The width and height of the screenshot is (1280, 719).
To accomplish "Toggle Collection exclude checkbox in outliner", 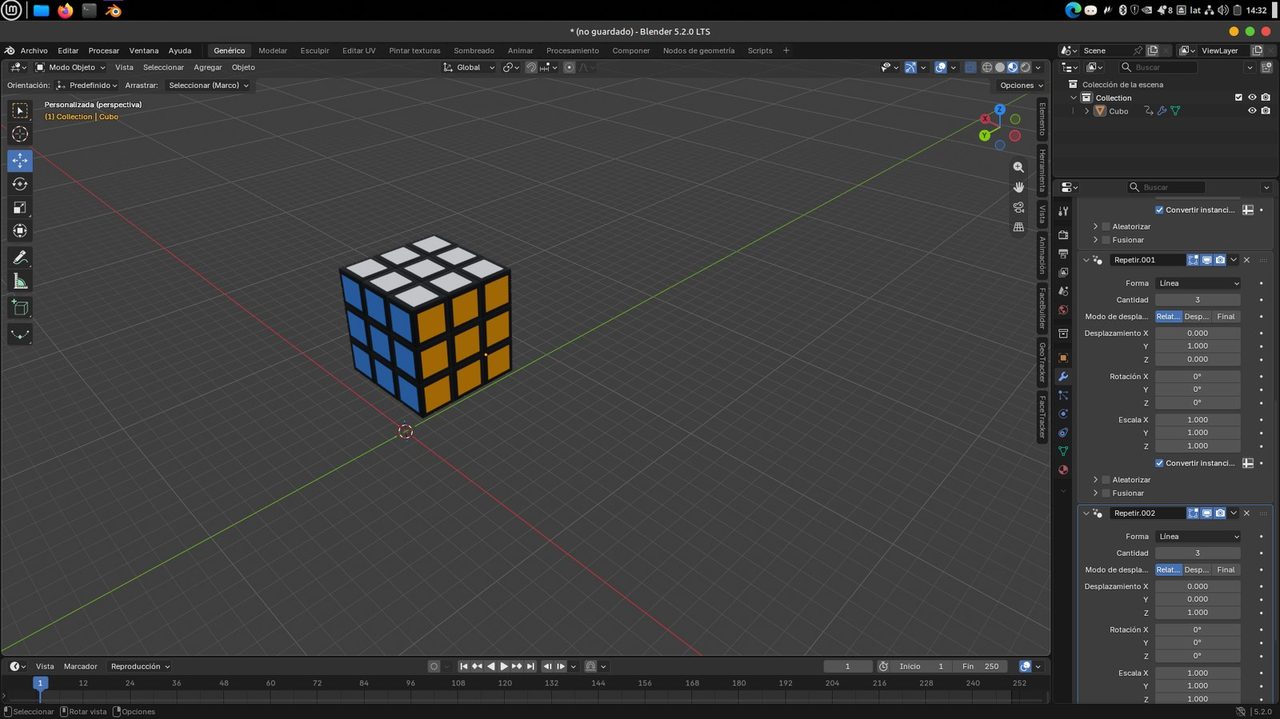I will click(x=1239, y=98).
